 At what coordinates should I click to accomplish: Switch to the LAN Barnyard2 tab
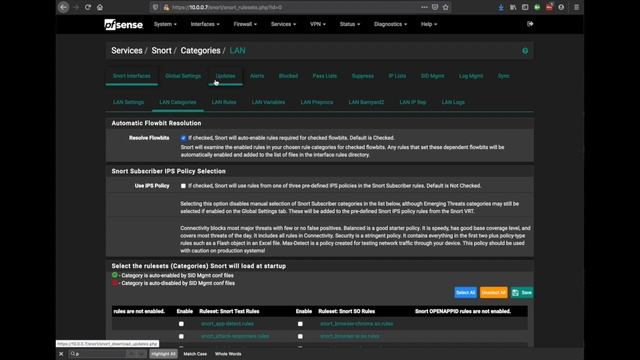[366, 102]
